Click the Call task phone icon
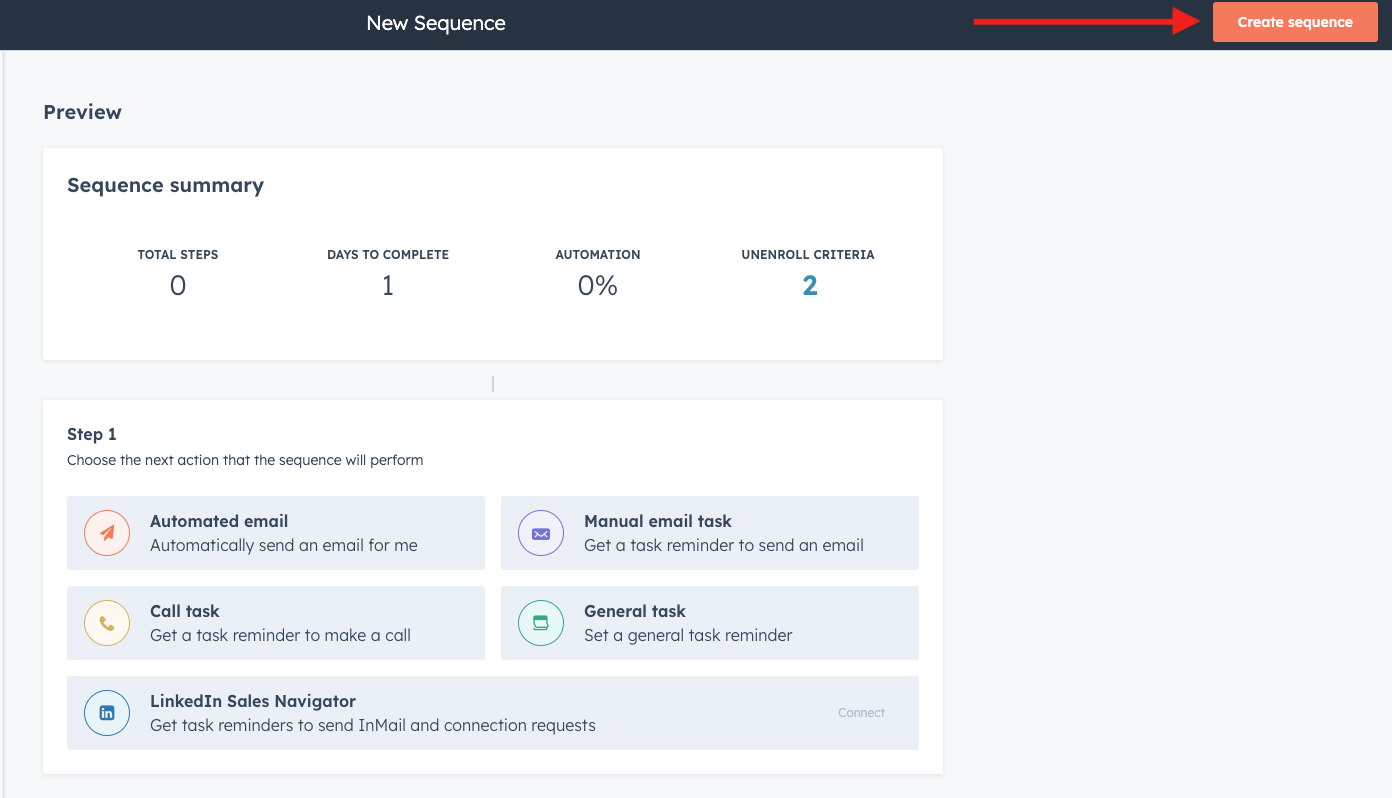1392x798 pixels. [x=106, y=623]
